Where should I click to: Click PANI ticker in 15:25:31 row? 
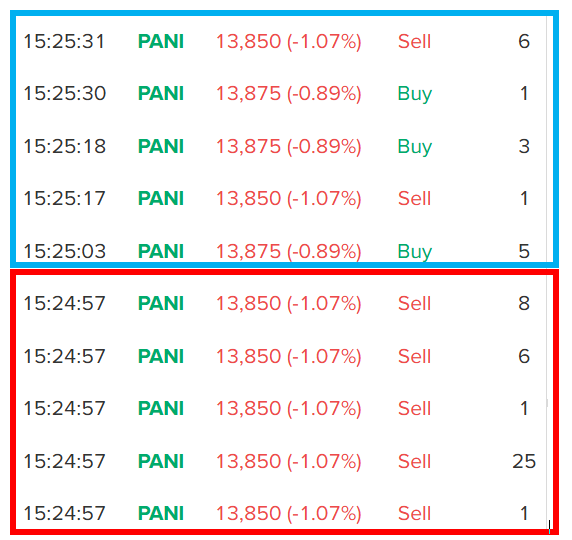coord(161,41)
